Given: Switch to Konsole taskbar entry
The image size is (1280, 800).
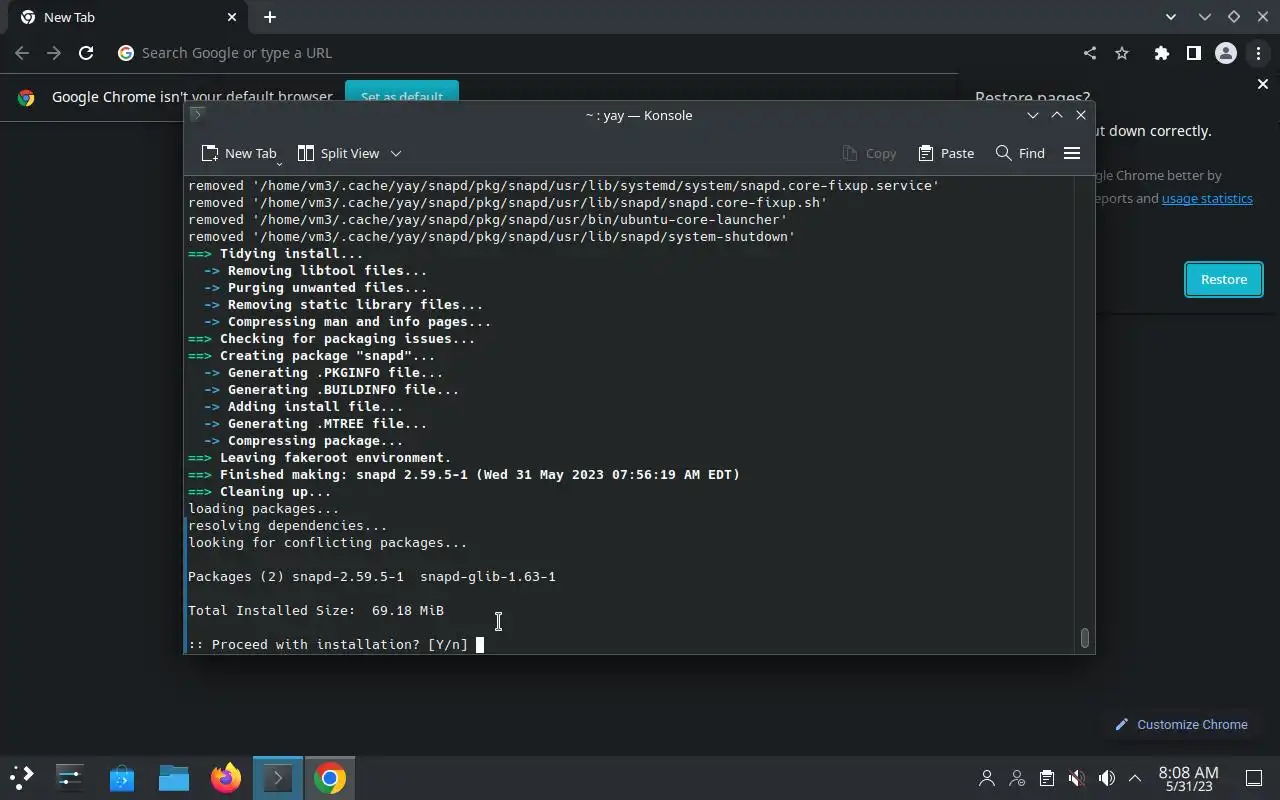Looking at the screenshot, I should point(278,777).
